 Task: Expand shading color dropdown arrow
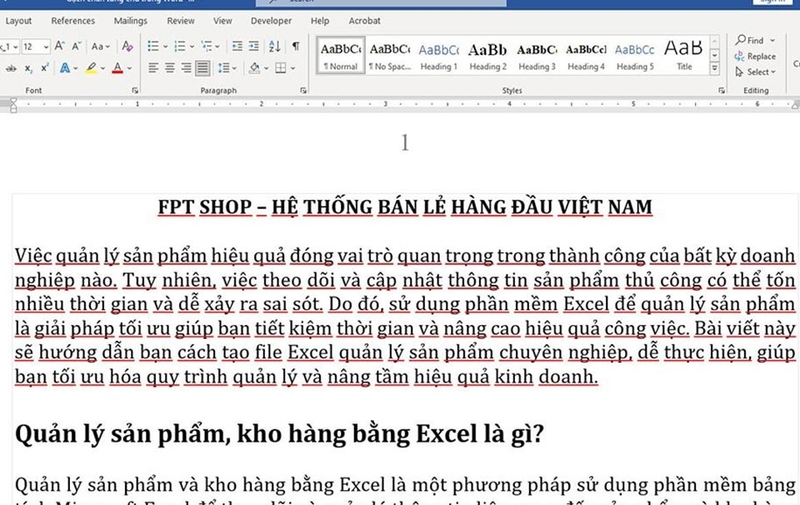click(266, 68)
